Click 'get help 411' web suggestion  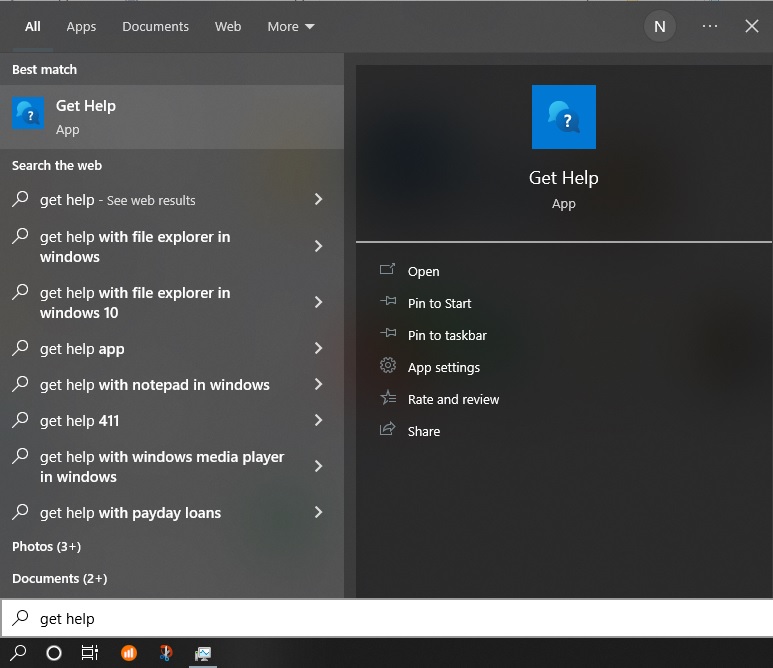(172, 421)
